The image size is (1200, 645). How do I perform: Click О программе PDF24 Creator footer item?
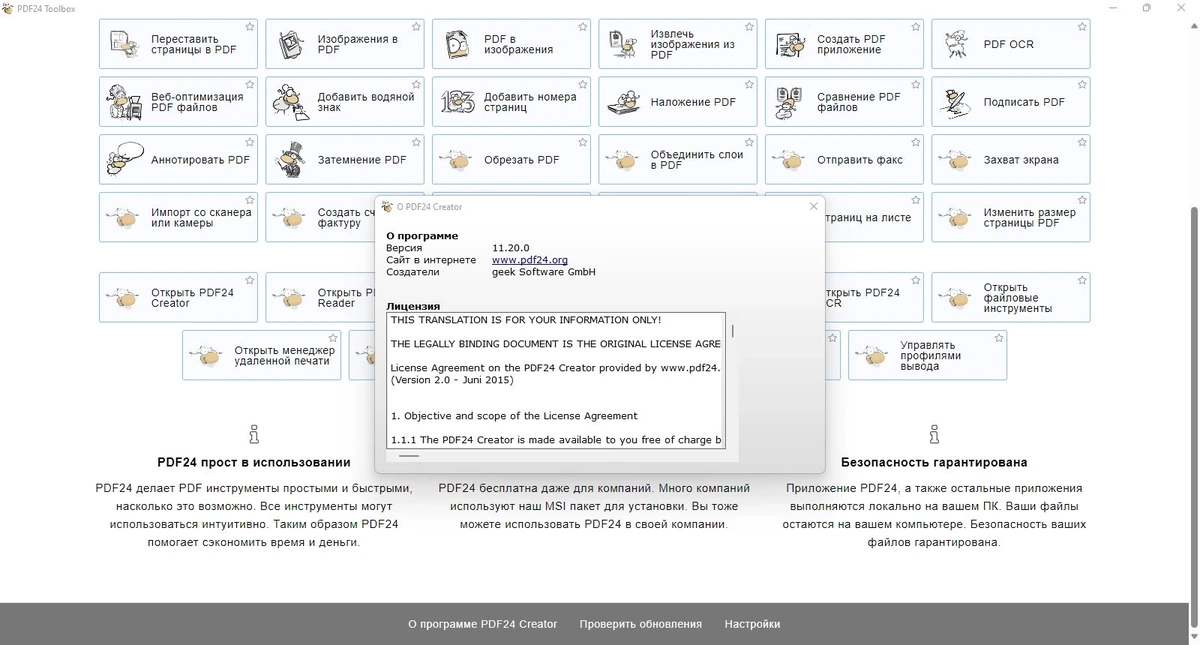click(482, 624)
